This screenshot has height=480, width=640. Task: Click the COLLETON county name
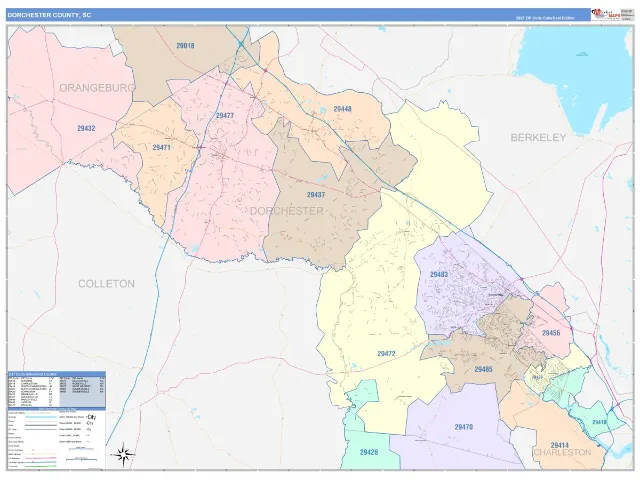click(107, 284)
